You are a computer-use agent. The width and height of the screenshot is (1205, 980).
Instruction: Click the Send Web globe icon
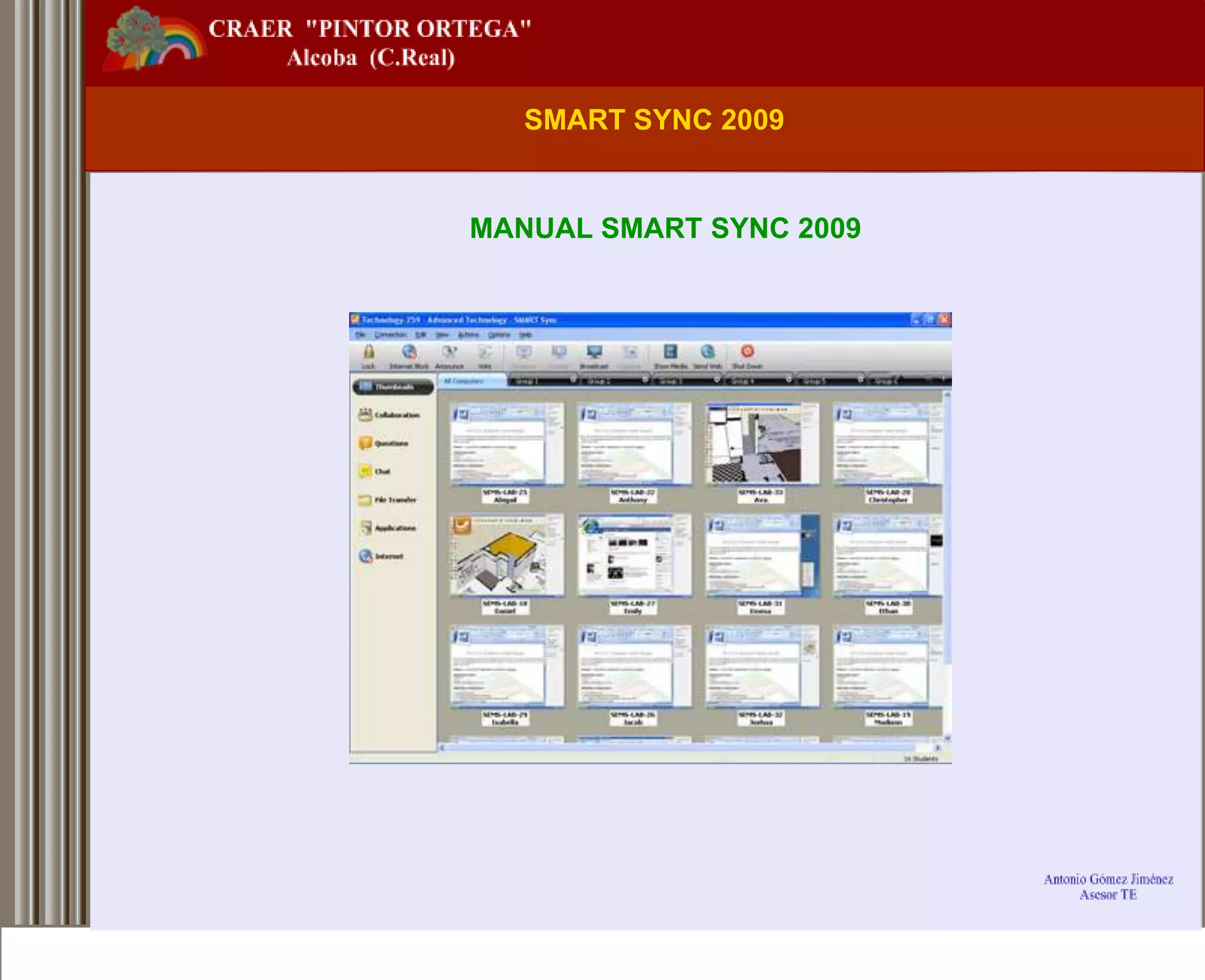pyautogui.click(x=708, y=352)
